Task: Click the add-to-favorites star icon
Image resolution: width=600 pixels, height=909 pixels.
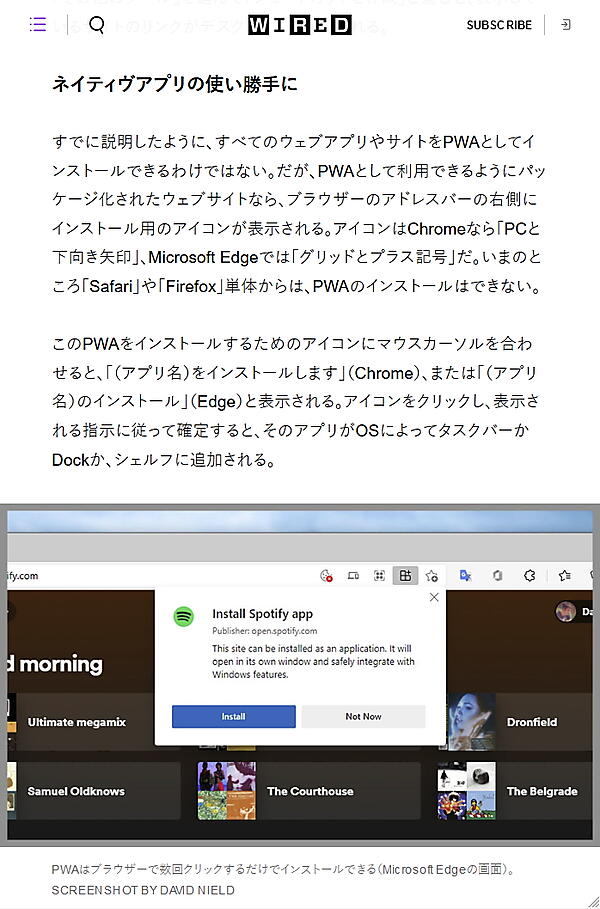Action: 431,576
